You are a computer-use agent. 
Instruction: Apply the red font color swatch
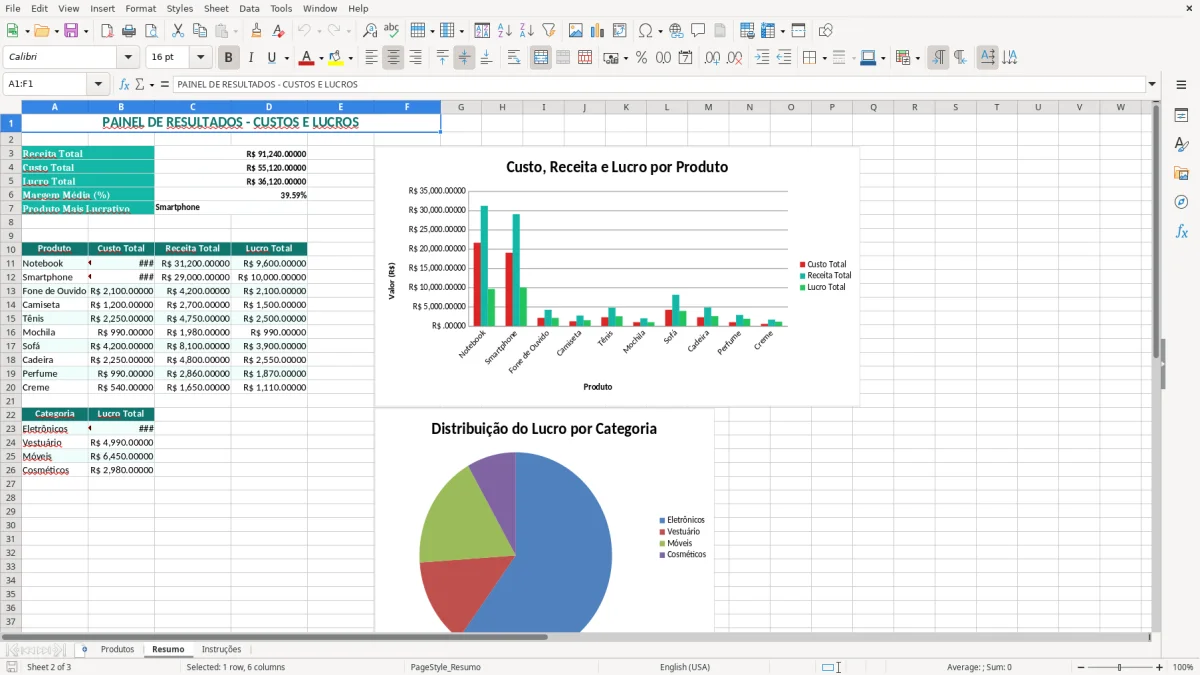[x=307, y=58]
